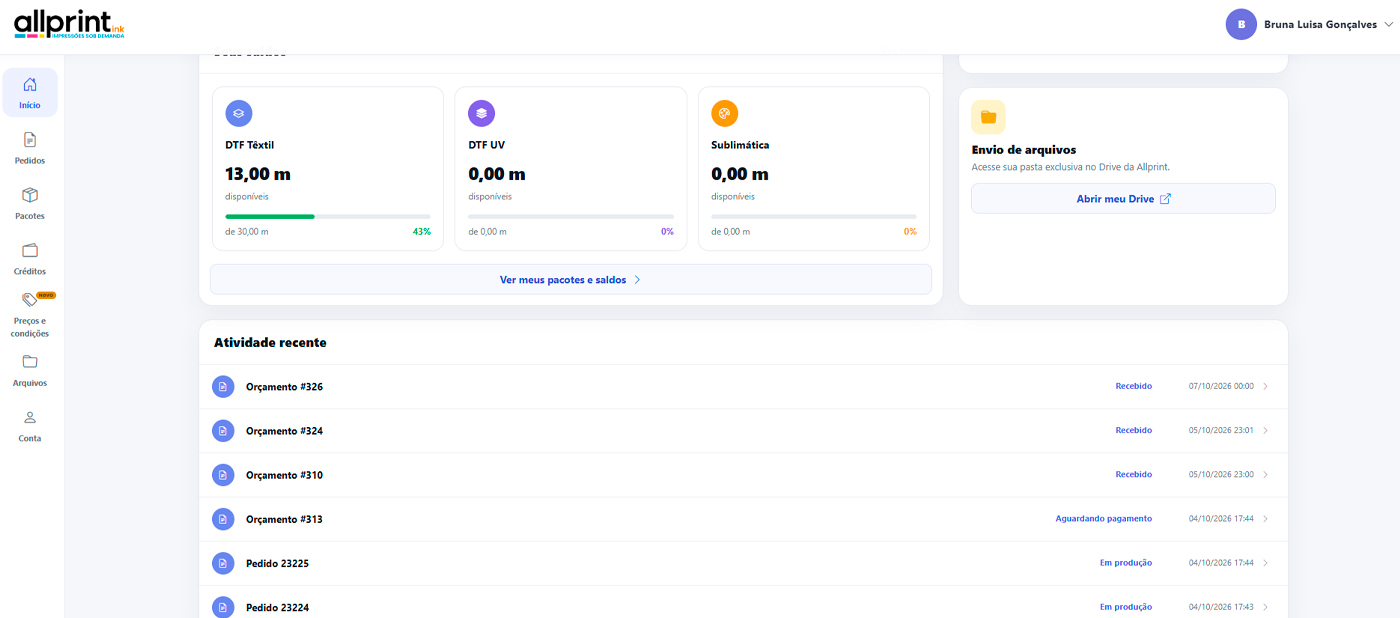Click the document icon of Orçamento #326

pyautogui.click(x=223, y=387)
